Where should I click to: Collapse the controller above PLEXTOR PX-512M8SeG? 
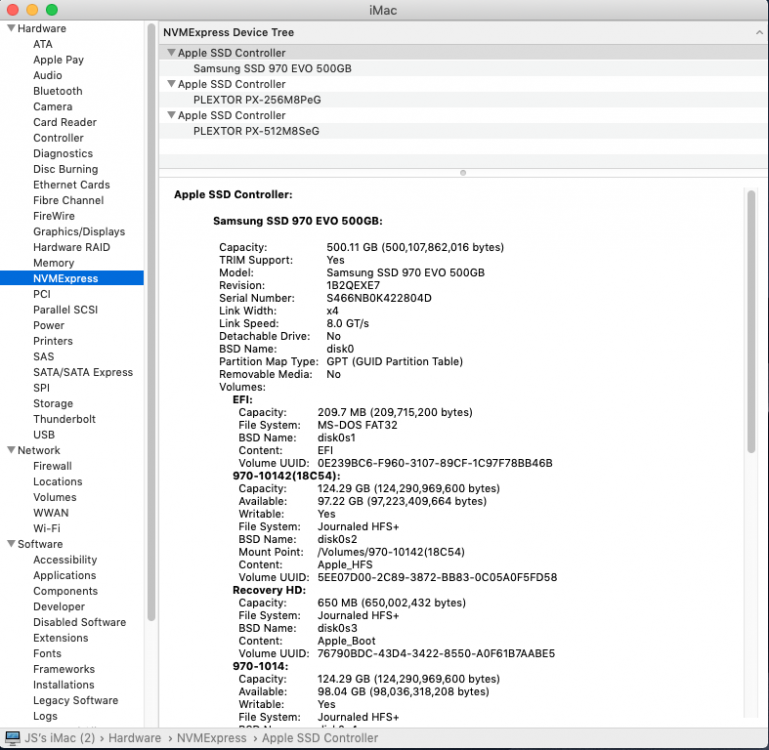coord(171,115)
